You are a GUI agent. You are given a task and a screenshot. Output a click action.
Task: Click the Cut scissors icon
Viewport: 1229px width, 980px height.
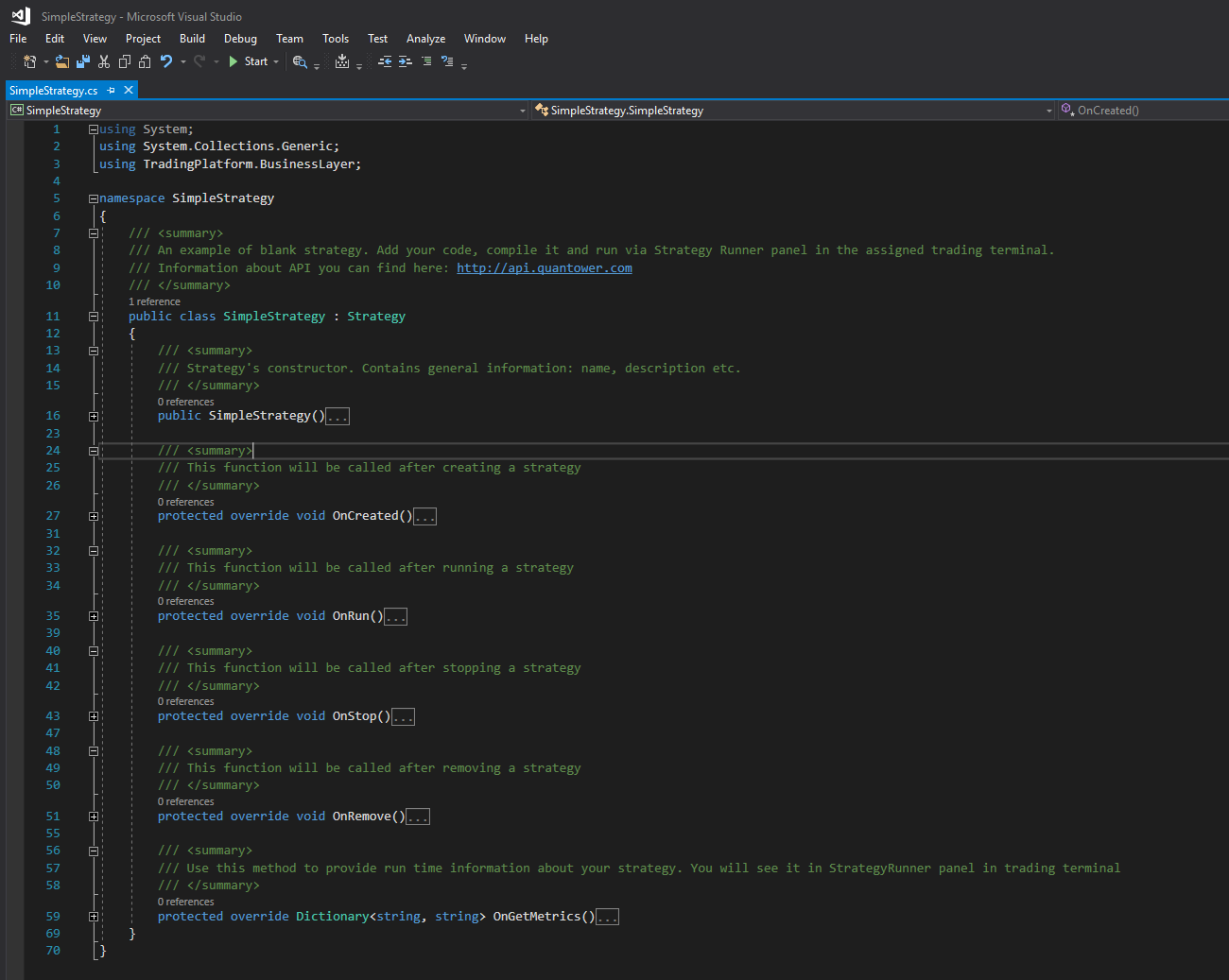coord(104,61)
